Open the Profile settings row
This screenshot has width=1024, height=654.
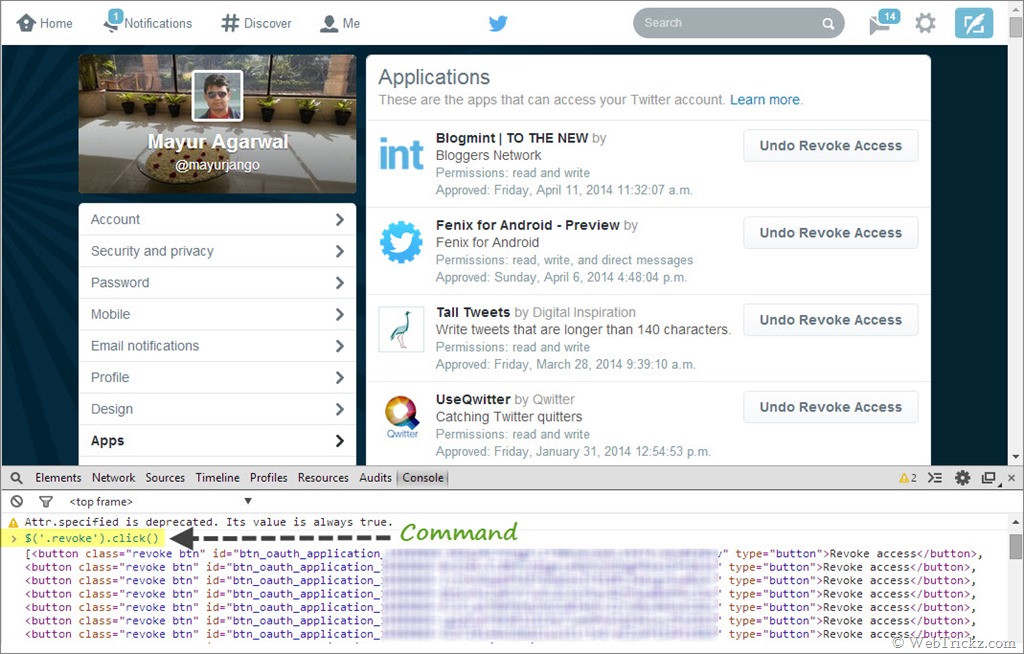pyautogui.click(x=217, y=378)
